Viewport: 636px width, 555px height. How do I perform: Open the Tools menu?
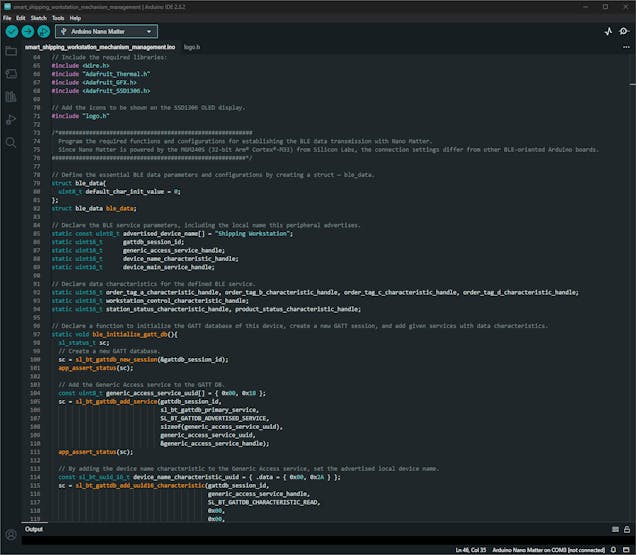(x=58, y=18)
